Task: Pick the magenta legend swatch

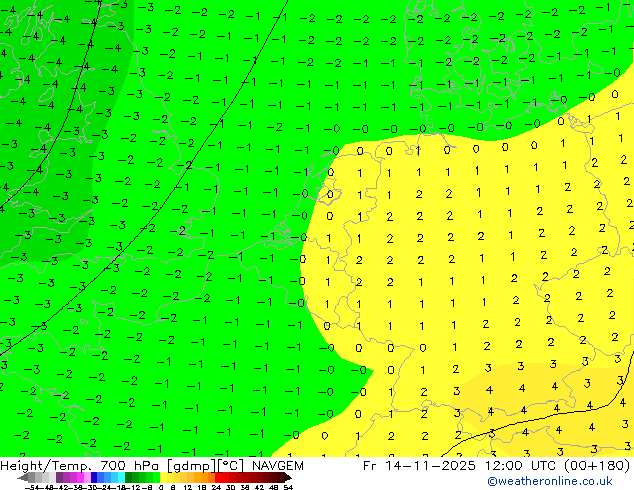Action: click(80, 477)
